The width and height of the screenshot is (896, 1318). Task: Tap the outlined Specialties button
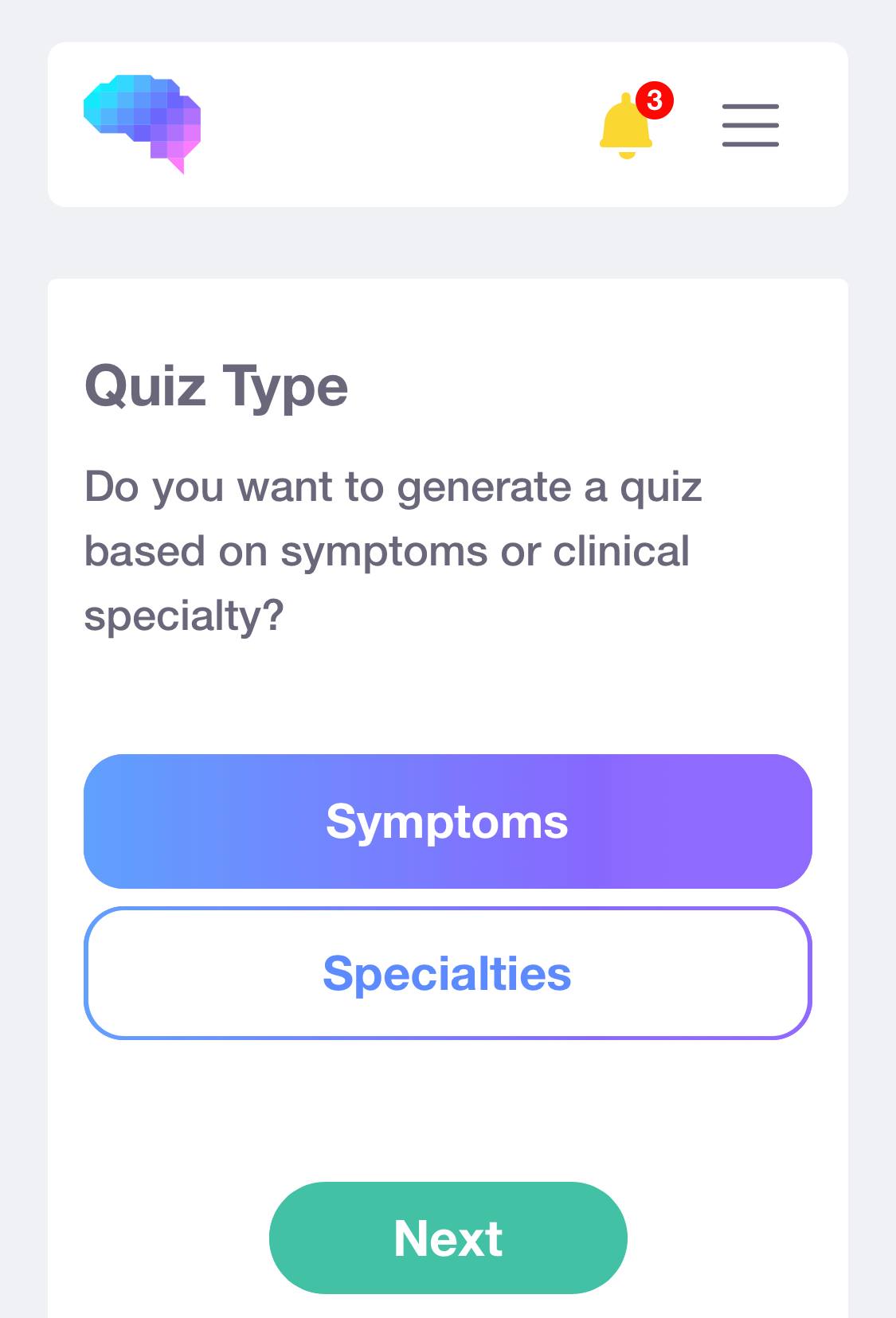point(448,973)
